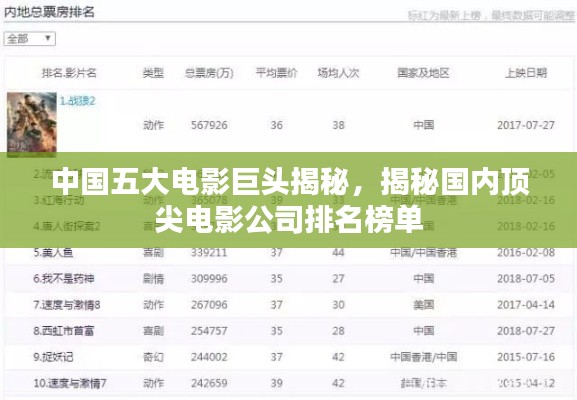This screenshot has height=400, width=577.
Task: Open the 9.捉妖记 movie entry
Action: [53, 357]
